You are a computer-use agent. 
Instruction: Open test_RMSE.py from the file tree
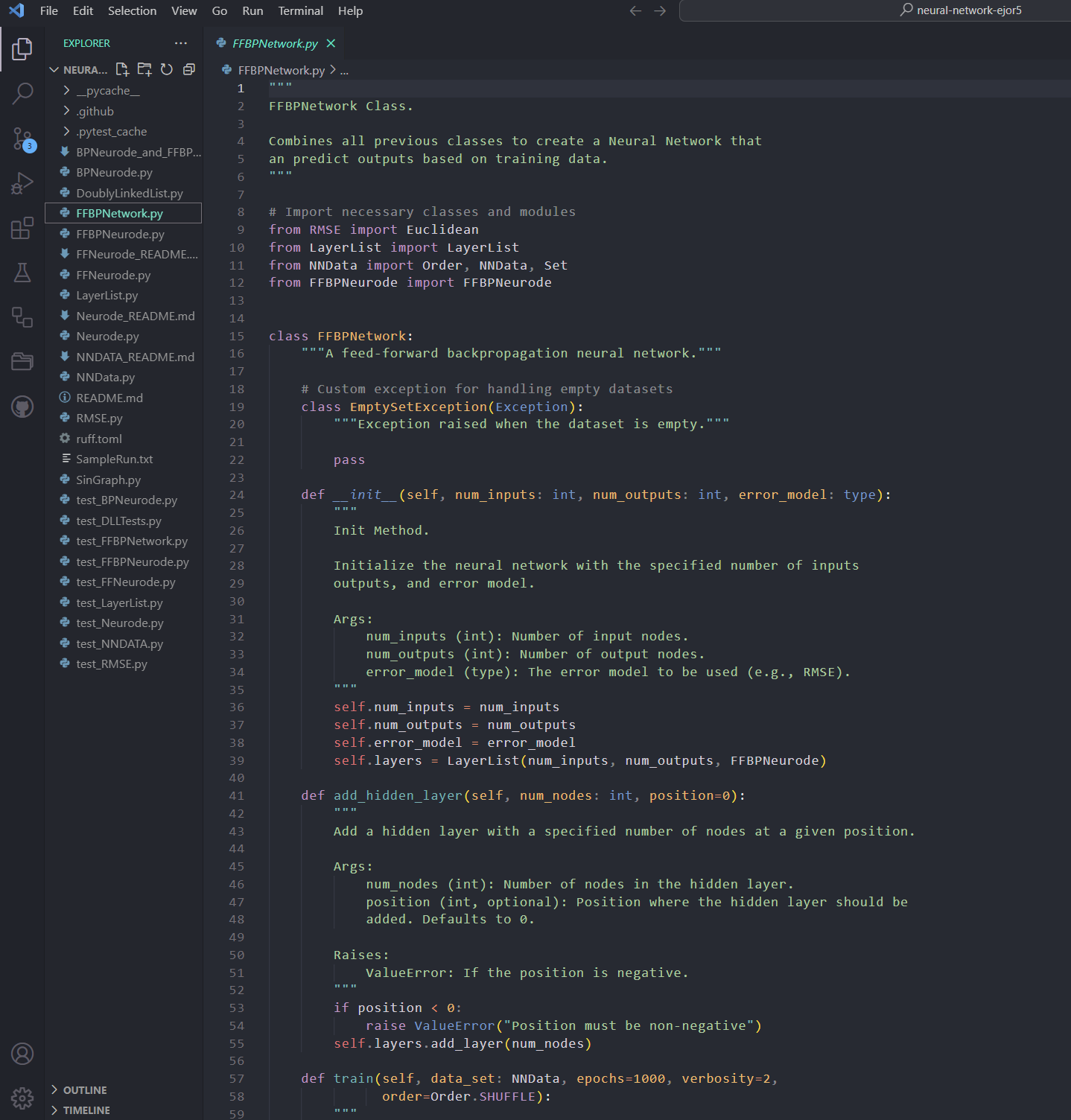tap(124, 664)
